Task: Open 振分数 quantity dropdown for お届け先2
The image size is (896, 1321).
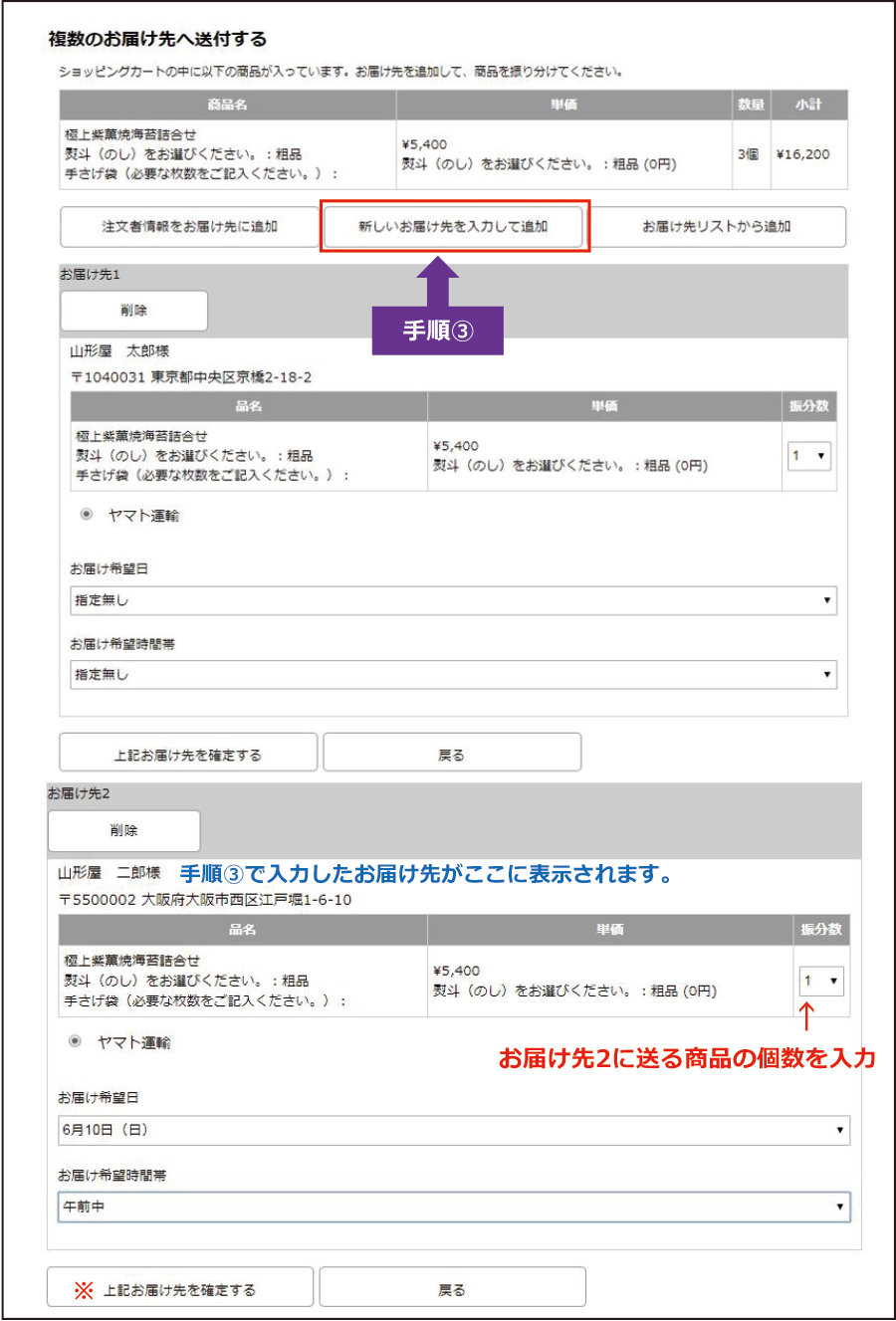Action: tap(821, 981)
